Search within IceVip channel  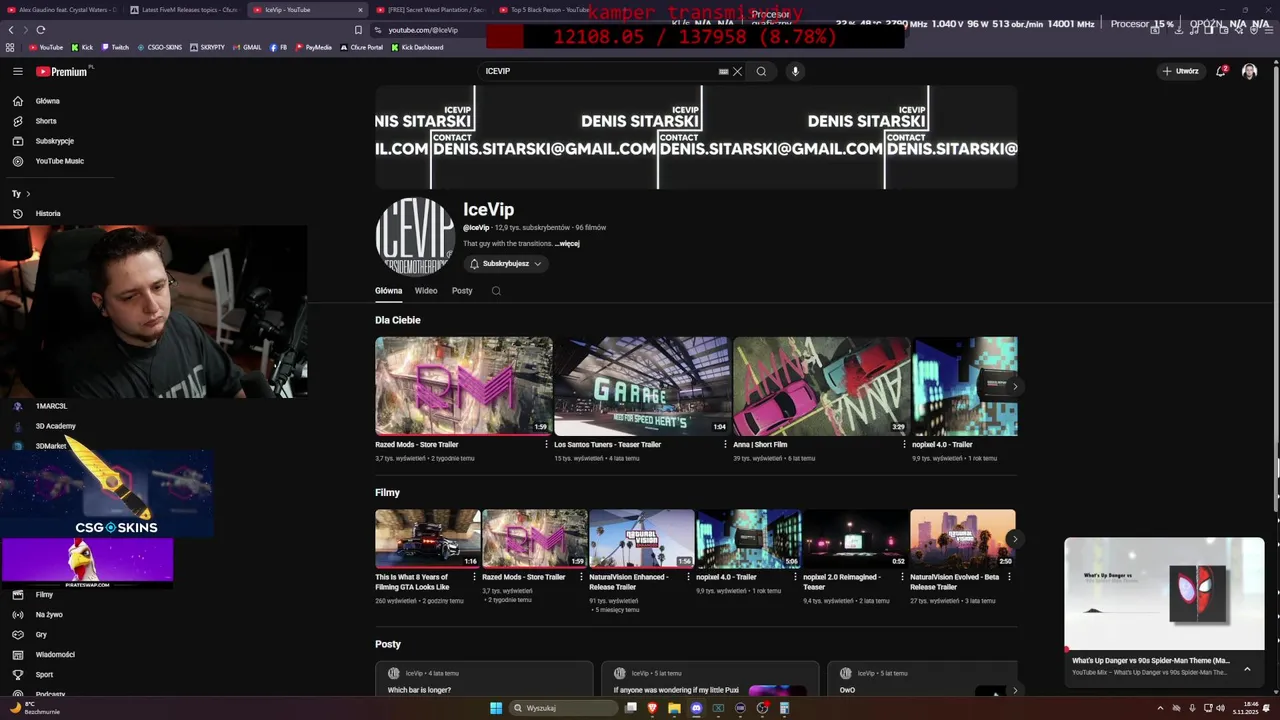(x=496, y=291)
